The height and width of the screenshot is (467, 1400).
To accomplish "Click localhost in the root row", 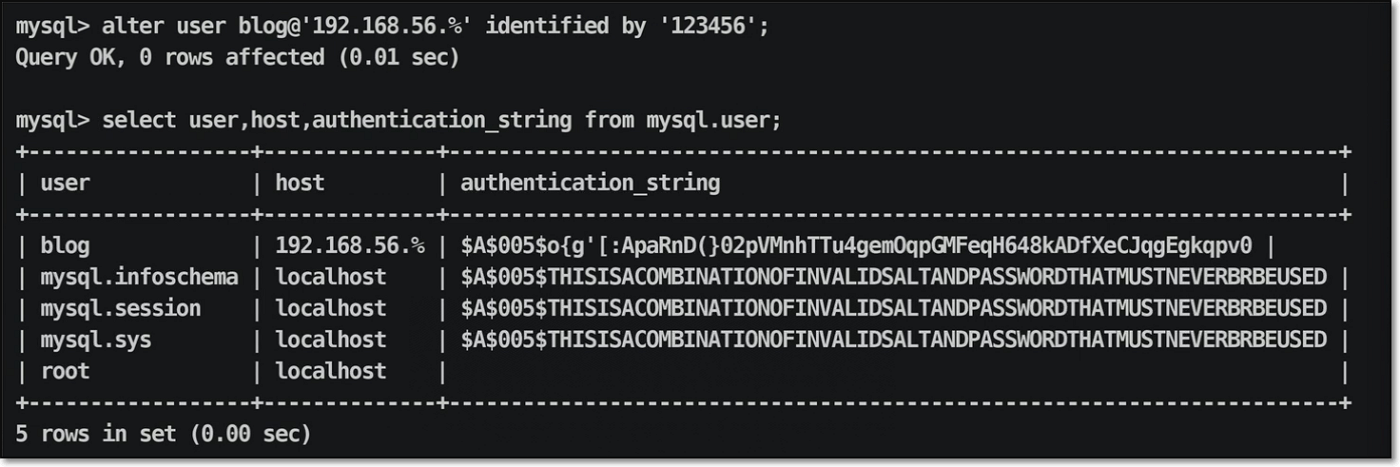I will 331,371.
